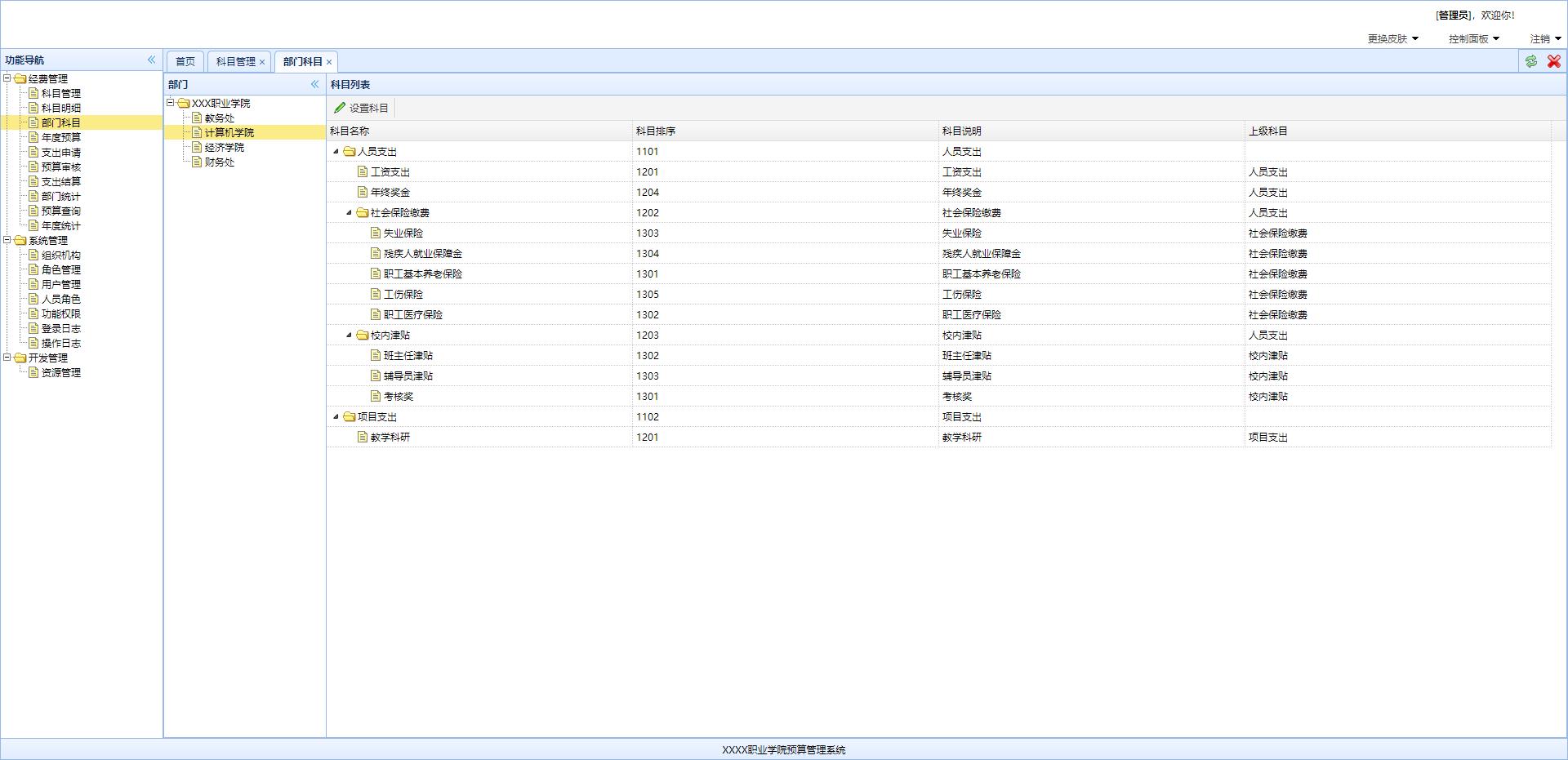Close the 科目管理 tab
The height and width of the screenshot is (760, 1568).
tap(262, 62)
